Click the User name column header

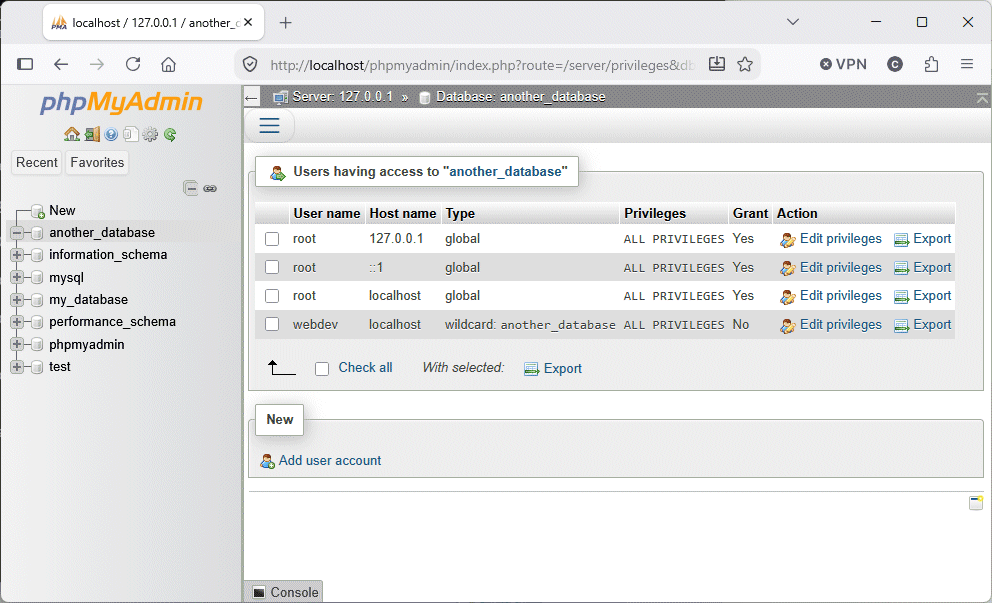[326, 214]
